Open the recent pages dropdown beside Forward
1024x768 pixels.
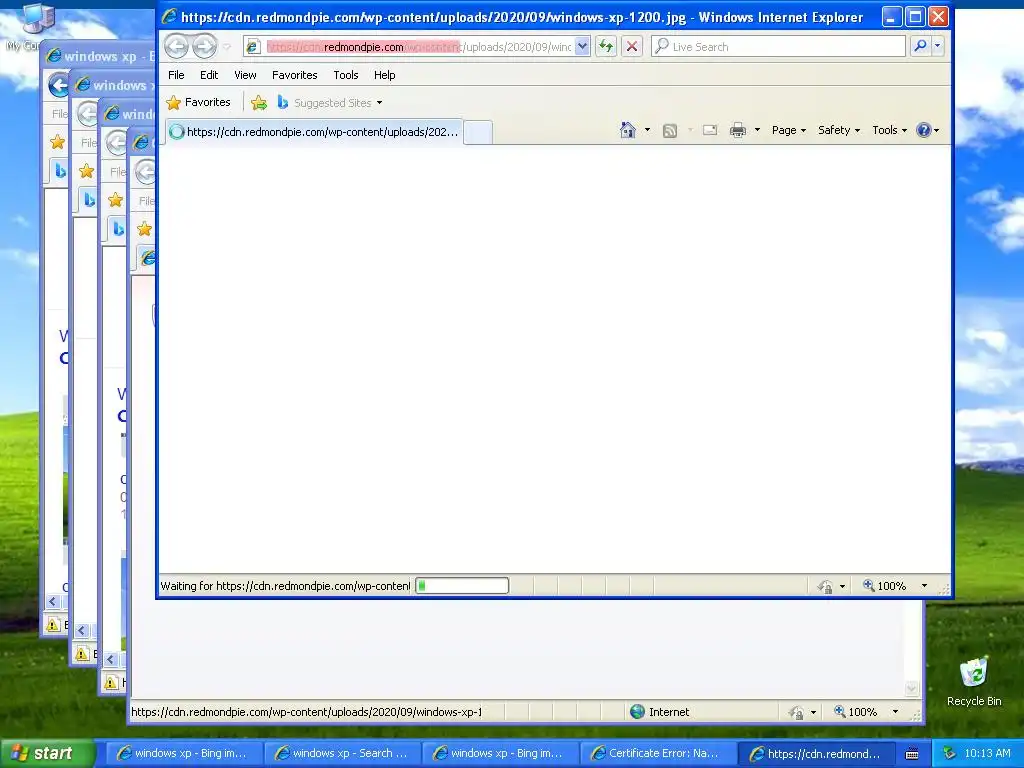[x=227, y=46]
